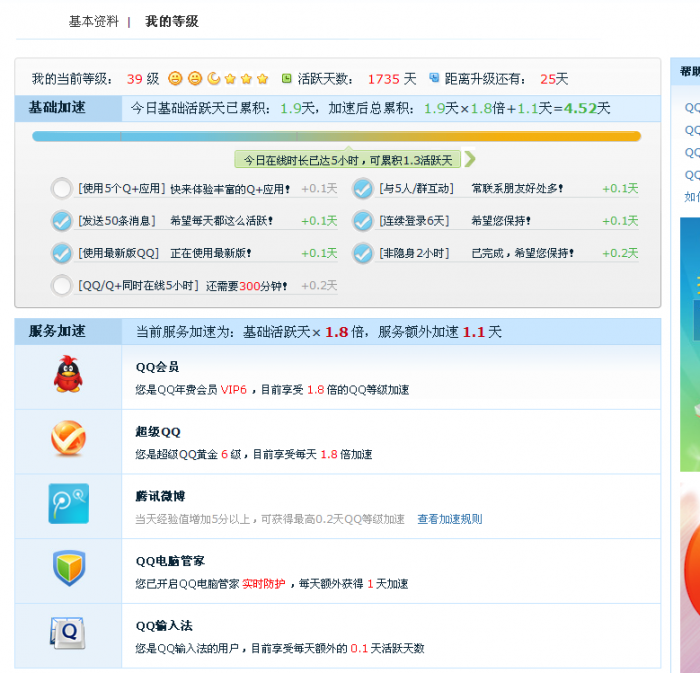Click the first star level icon
Viewport: 700px width, 673px height.
(x=230, y=79)
